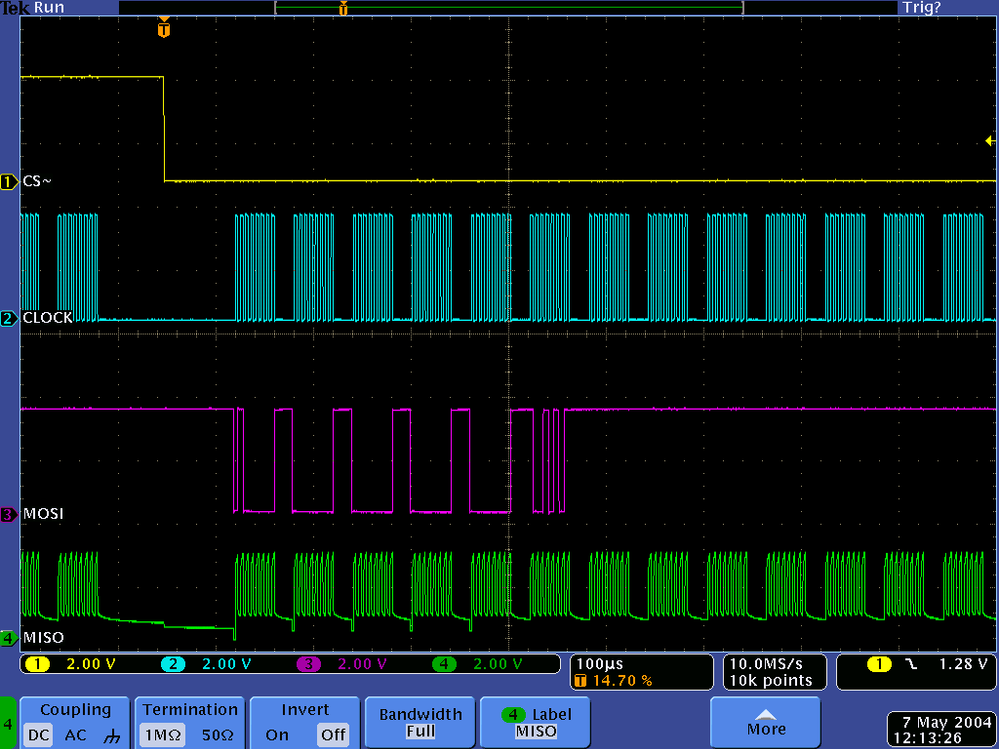Click the trigger level arrow at right edge
The width and height of the screenshot is (999, 749).
[990, 141]
